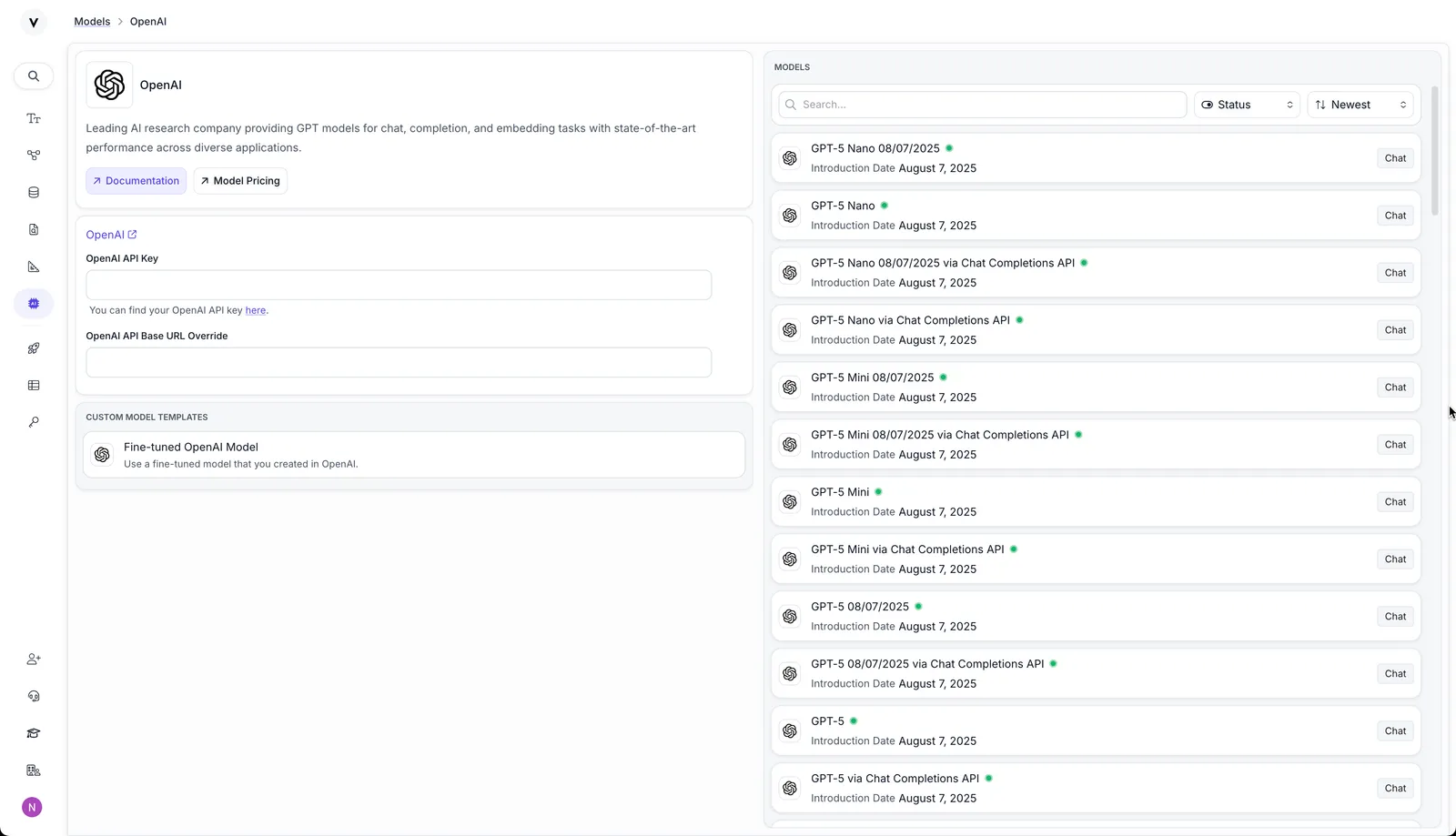
Task: Open the Newest sort dropdown
Action: (x=1360, y=105)
